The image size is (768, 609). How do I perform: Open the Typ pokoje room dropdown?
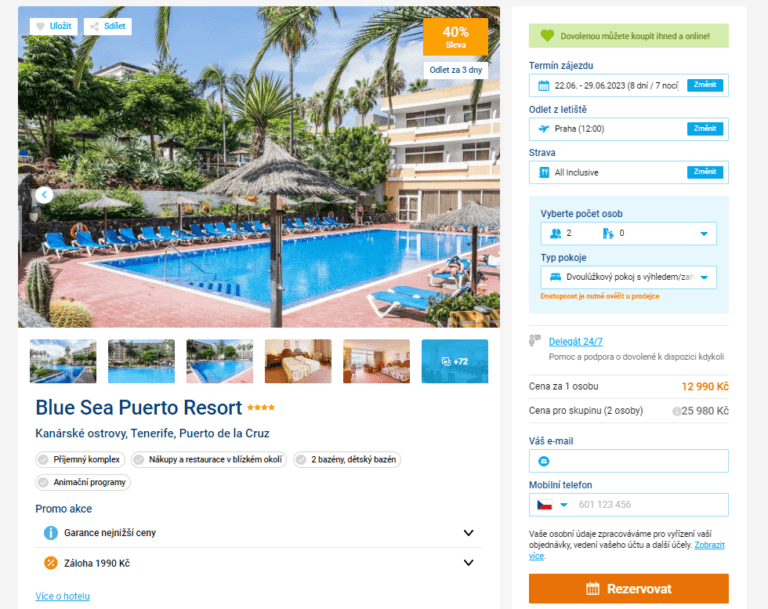(x=628, y=277)
